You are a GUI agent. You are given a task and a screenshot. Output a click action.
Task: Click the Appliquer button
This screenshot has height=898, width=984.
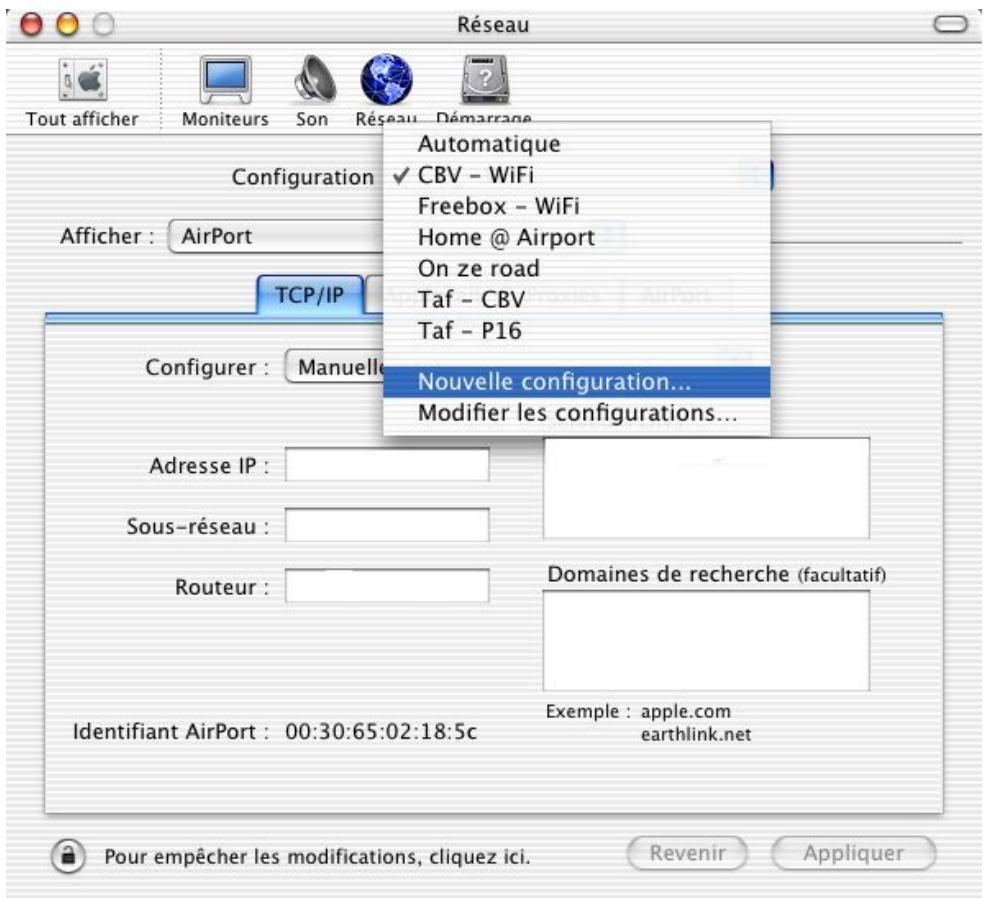pyautogui.click(x=853, y=853)
